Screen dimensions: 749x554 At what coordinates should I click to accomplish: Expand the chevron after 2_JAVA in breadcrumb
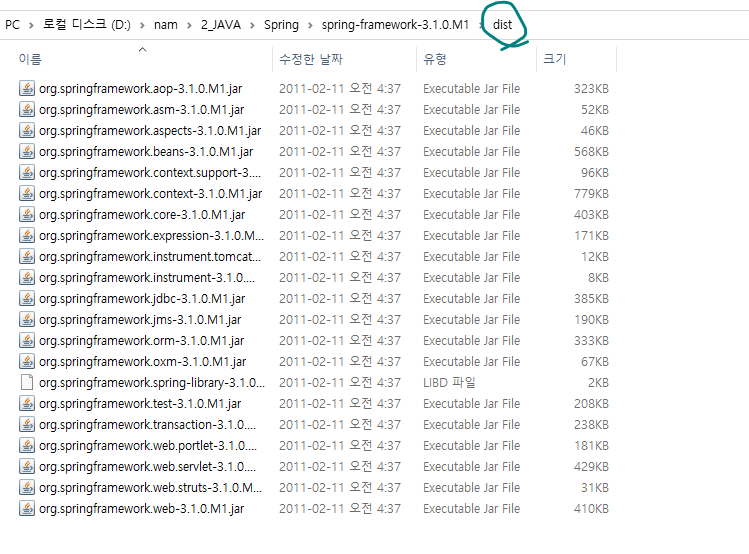pos(252,25)
